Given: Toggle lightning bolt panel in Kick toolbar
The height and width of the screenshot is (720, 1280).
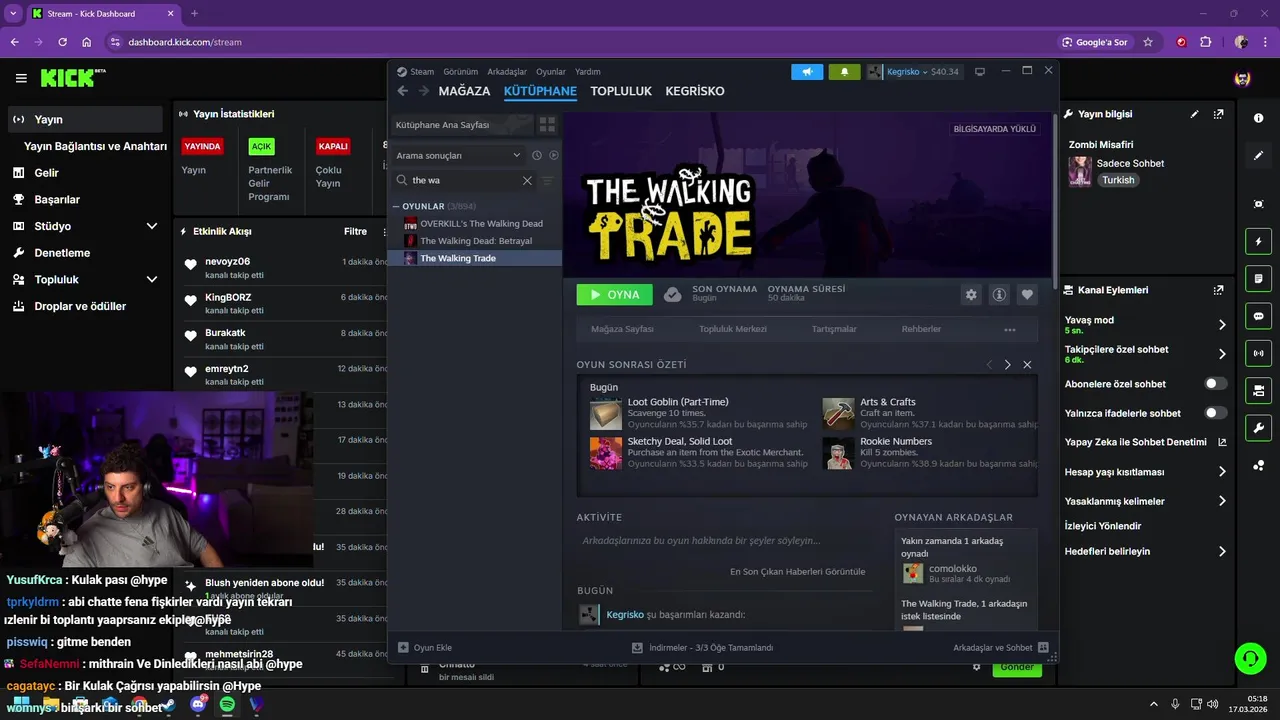Looking at the screenshot, I should 1258,241.
